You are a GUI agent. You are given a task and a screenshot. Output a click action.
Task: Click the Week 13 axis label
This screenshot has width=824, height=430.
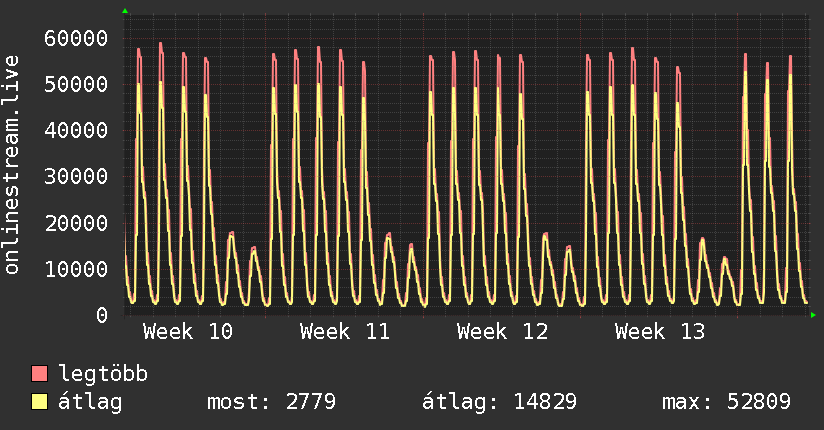click(x=660, y=331)
